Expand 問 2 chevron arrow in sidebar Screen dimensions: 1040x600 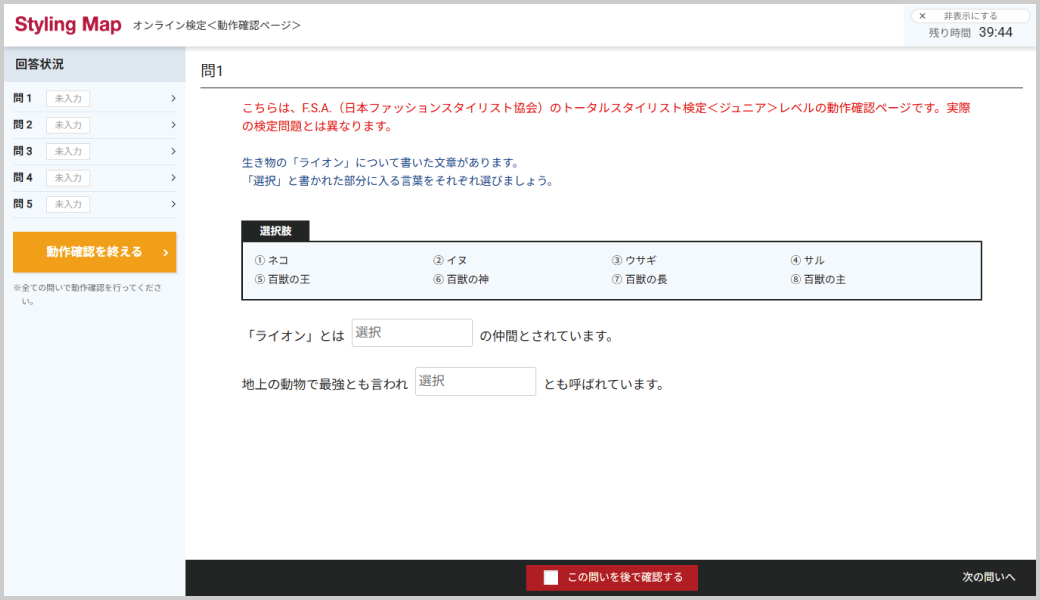click(173, 125)
